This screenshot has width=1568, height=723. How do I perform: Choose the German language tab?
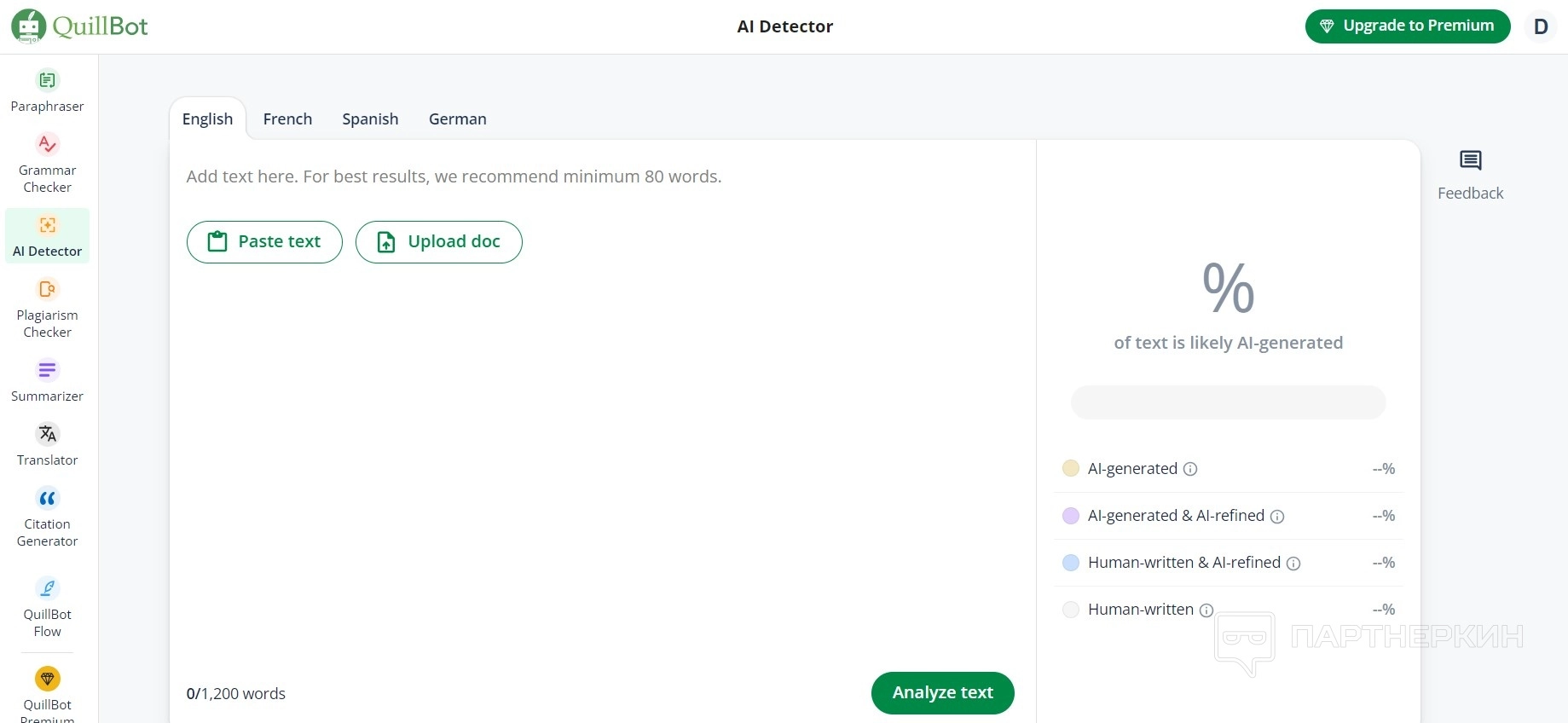[x=457, y=119]
